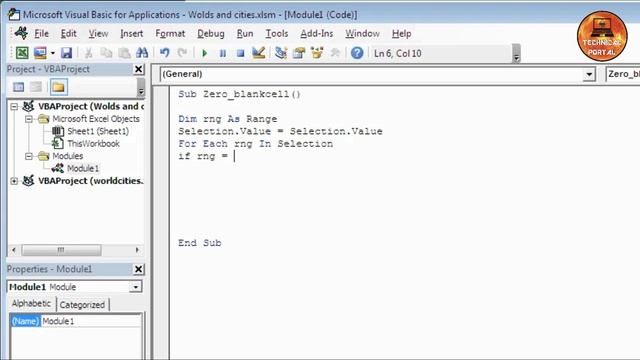Click the Break pause icon
This screenshot has width=640, height=360.
click(x=222, y=53)
